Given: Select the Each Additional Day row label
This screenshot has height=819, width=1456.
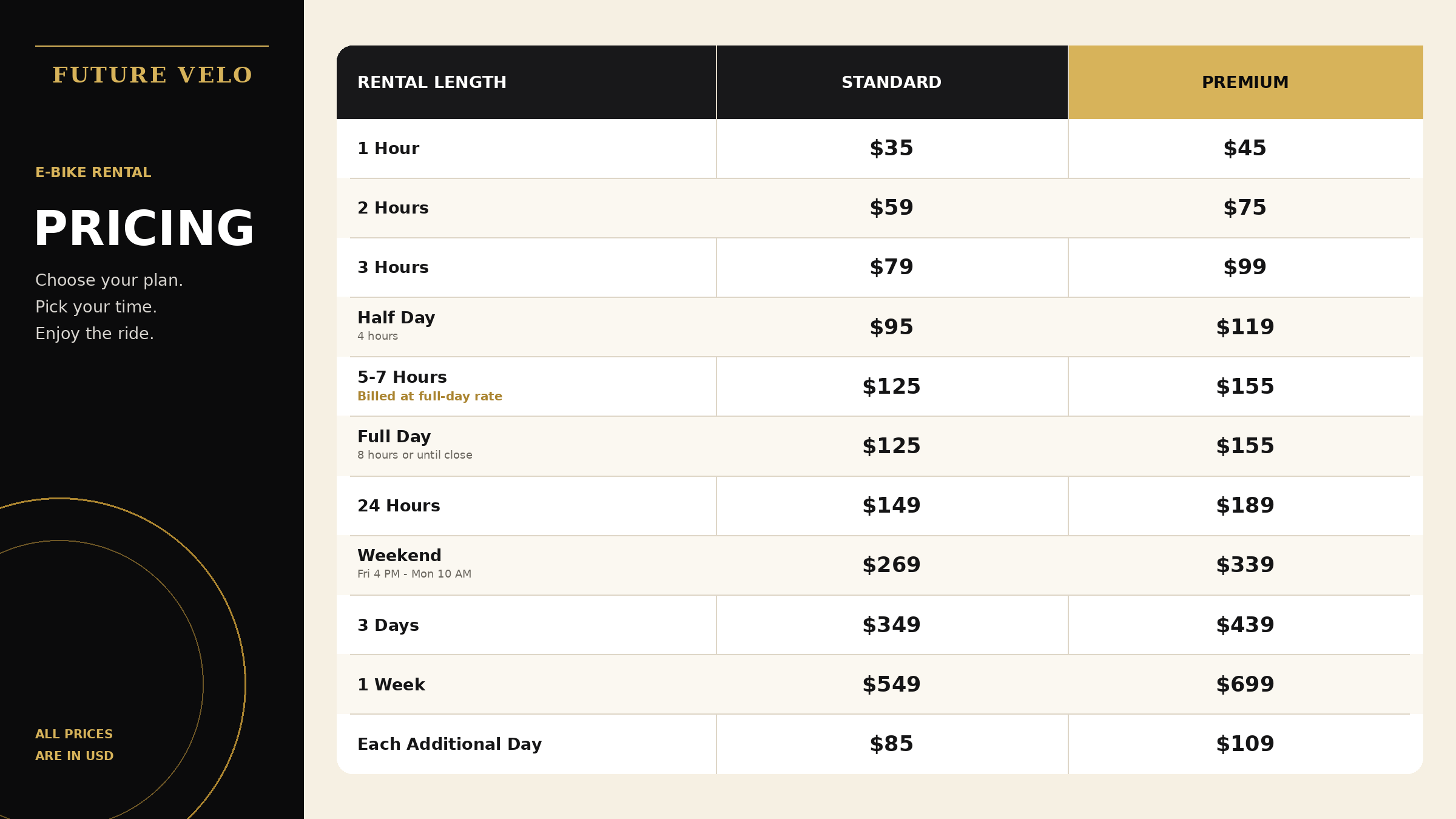Looking at the screenshot, I should pyautogui.click(x=450, y=744).
